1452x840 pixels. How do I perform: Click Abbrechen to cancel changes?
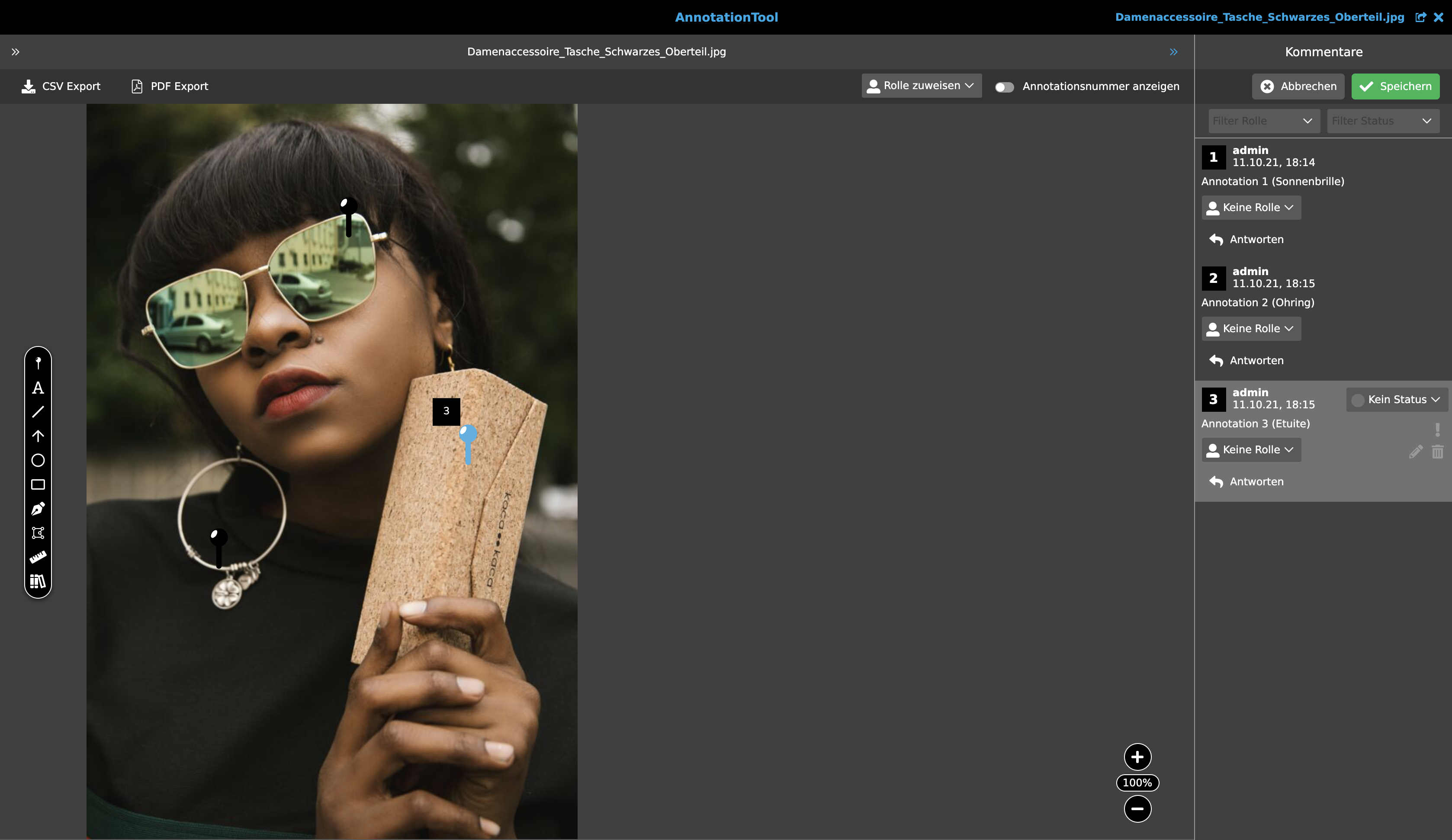coord(1298,87)
